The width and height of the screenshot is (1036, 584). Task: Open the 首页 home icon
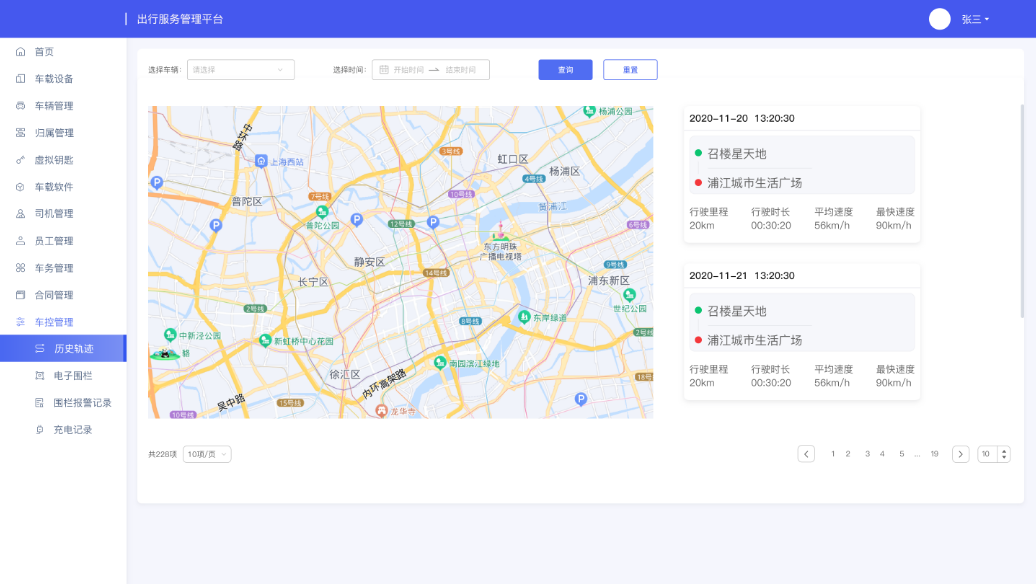click(20, 52)
